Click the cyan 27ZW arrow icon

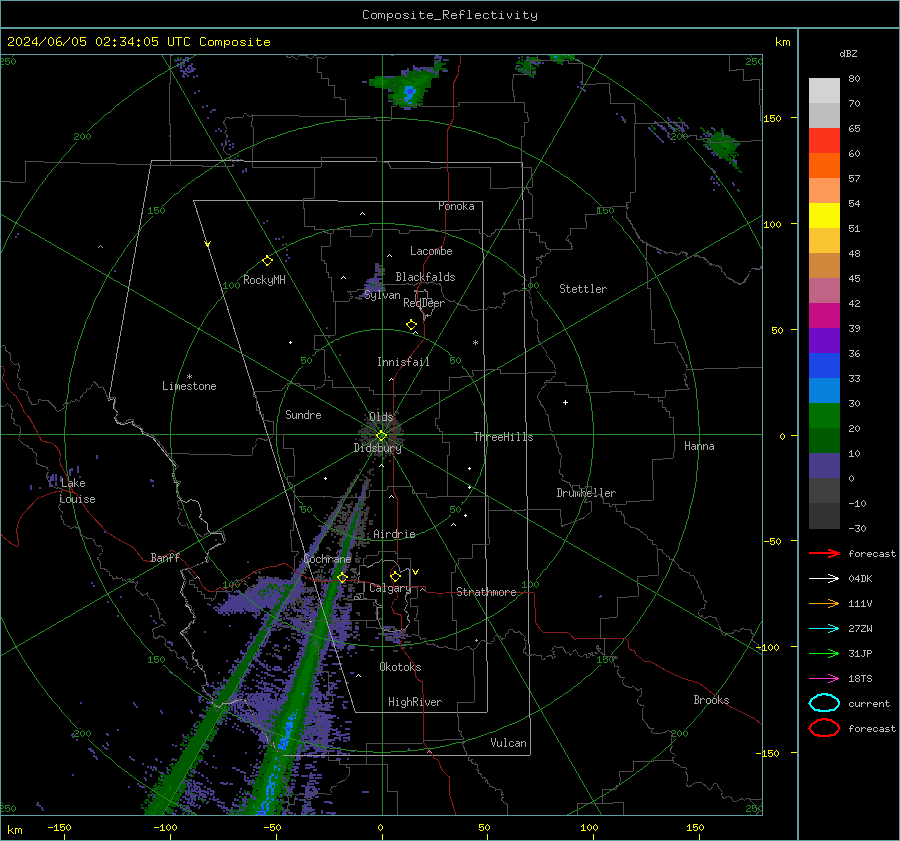click(x=824, y=629)
